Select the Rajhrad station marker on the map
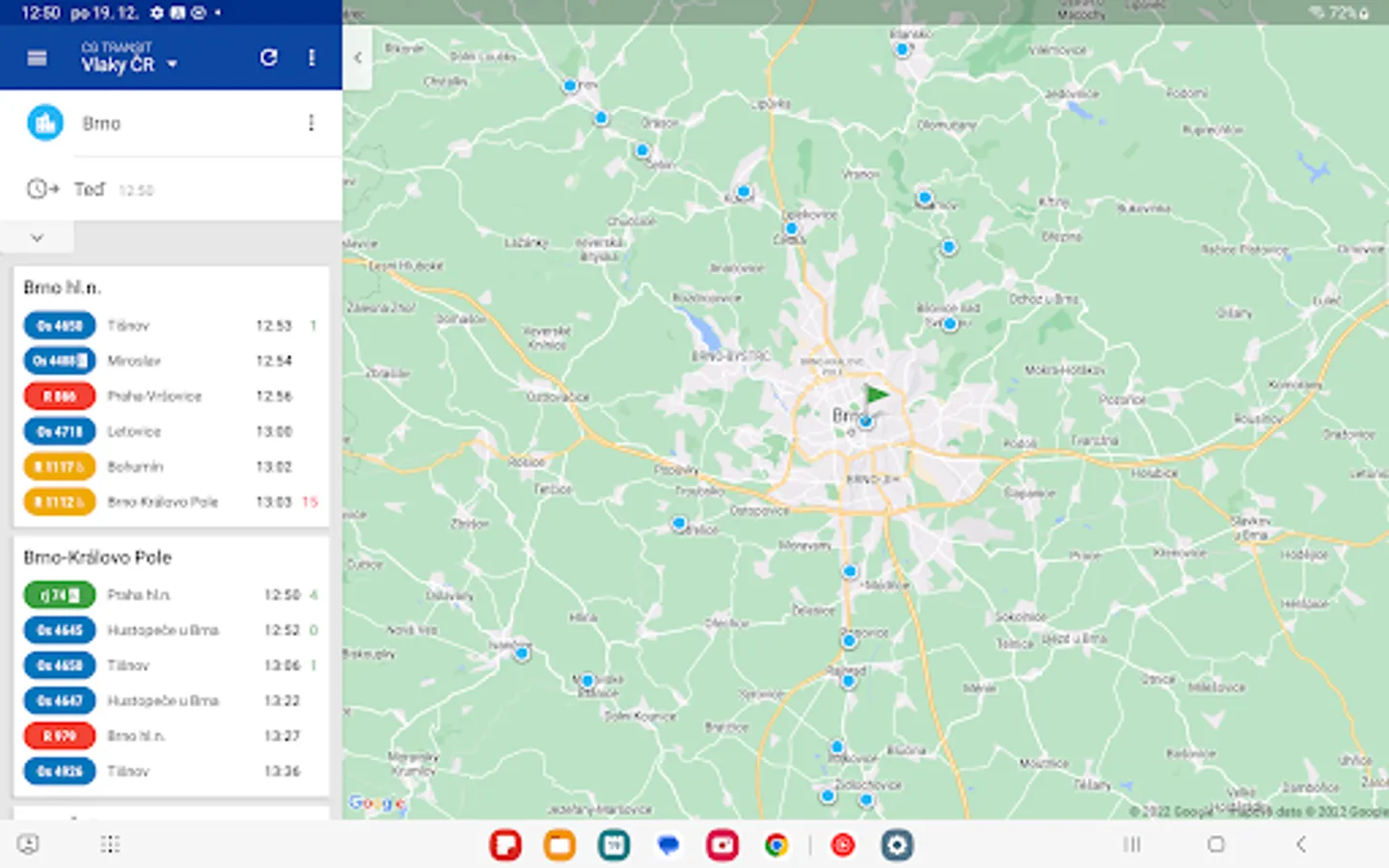Viewport: 1389px width, 868px height. pyautogui.click(x=848, y=681)
